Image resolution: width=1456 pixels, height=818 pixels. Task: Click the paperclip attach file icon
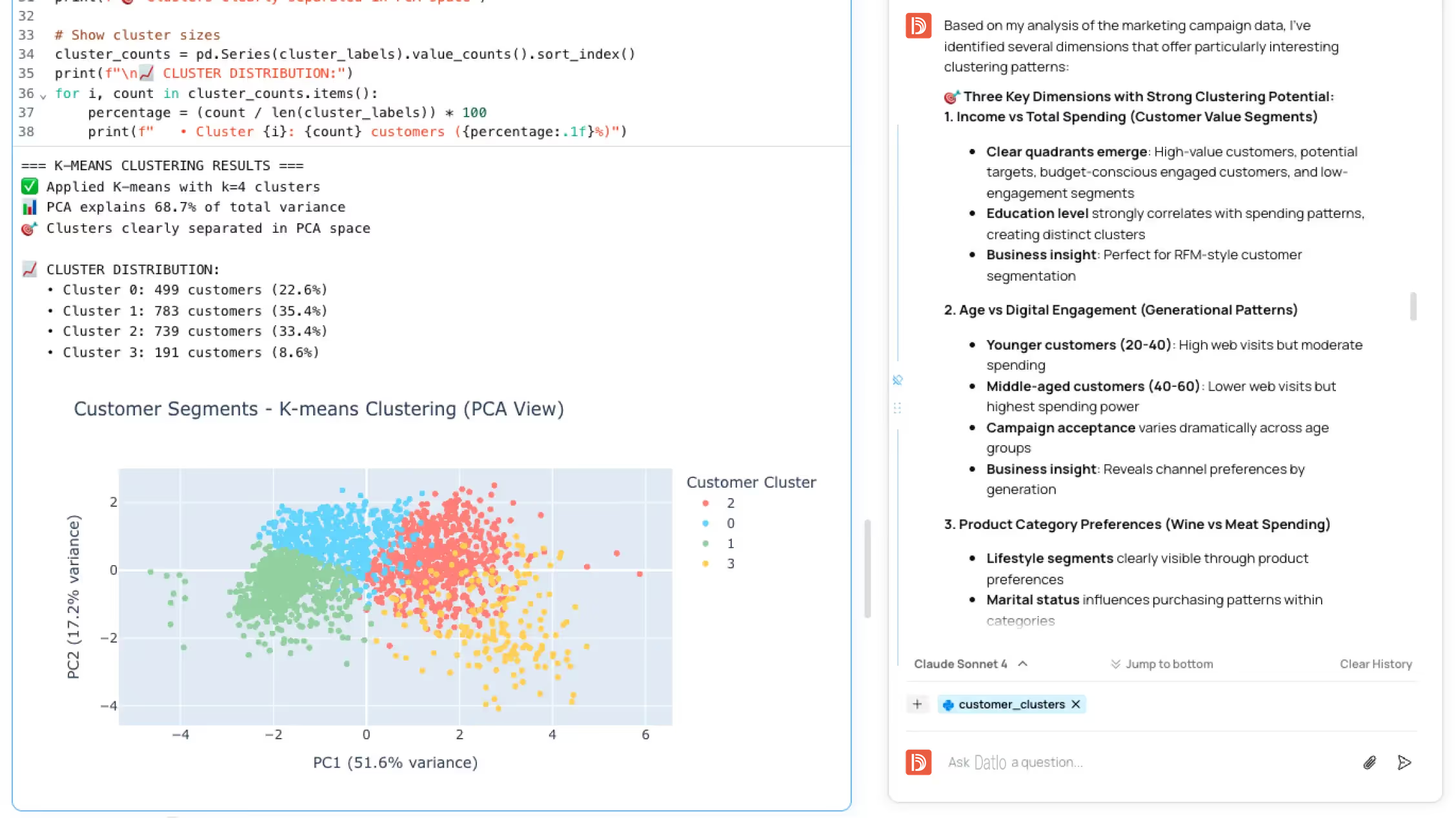(x=1370, y=763)
